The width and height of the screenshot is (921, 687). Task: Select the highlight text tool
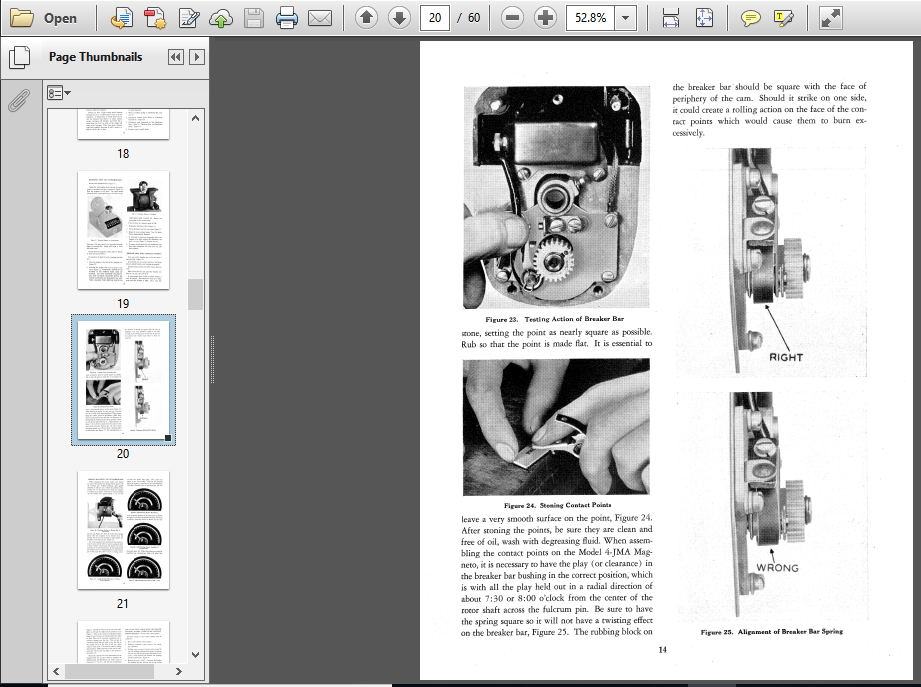pyautogui.click(x=784, y=18)
